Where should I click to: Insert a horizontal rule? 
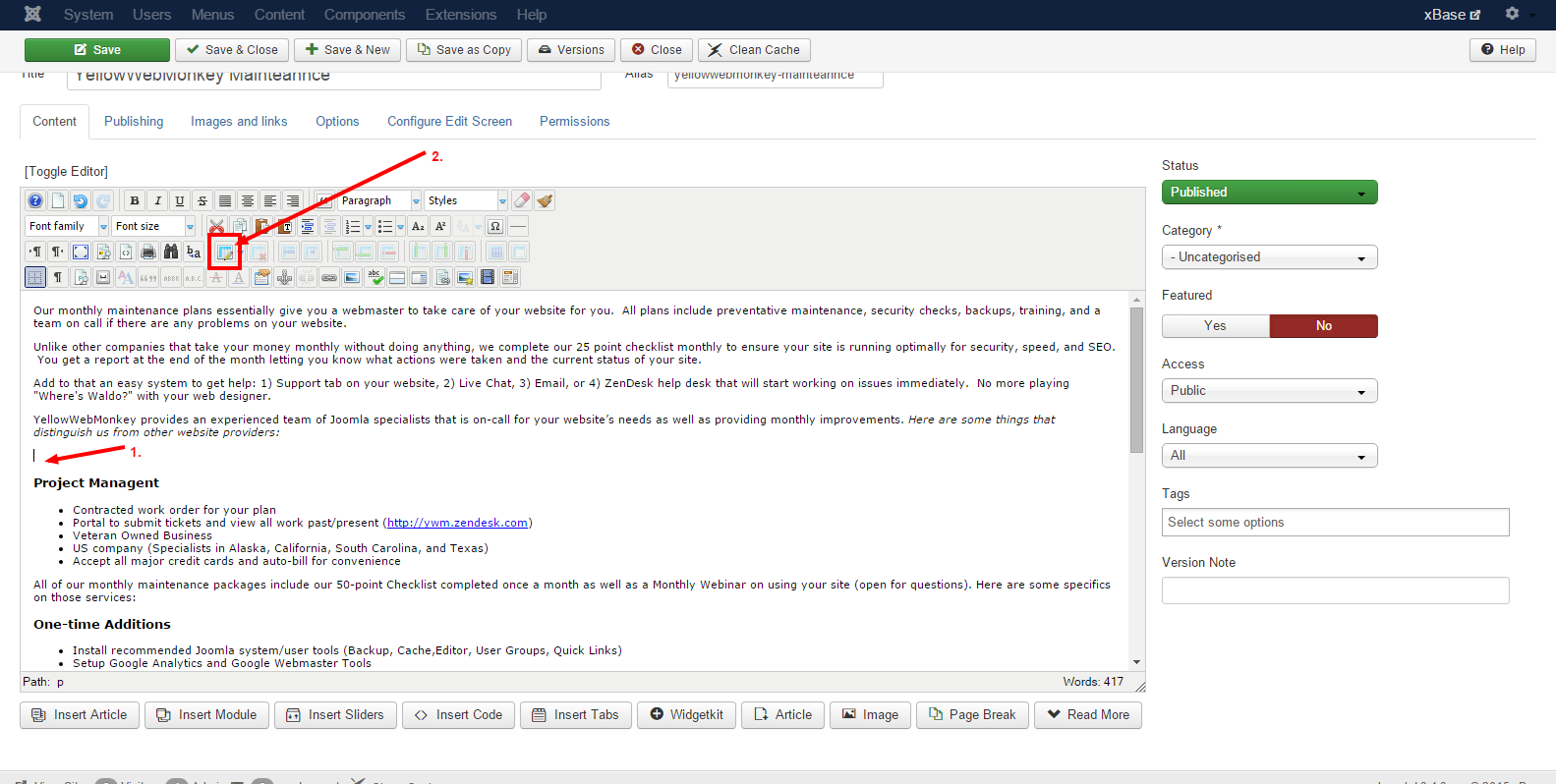518,226
